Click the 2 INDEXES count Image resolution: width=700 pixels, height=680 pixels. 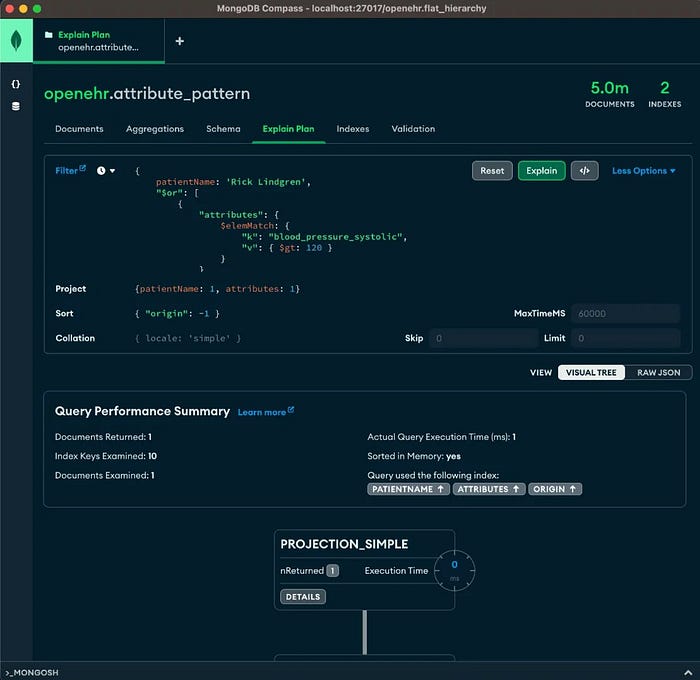click(x=665, y=94)
